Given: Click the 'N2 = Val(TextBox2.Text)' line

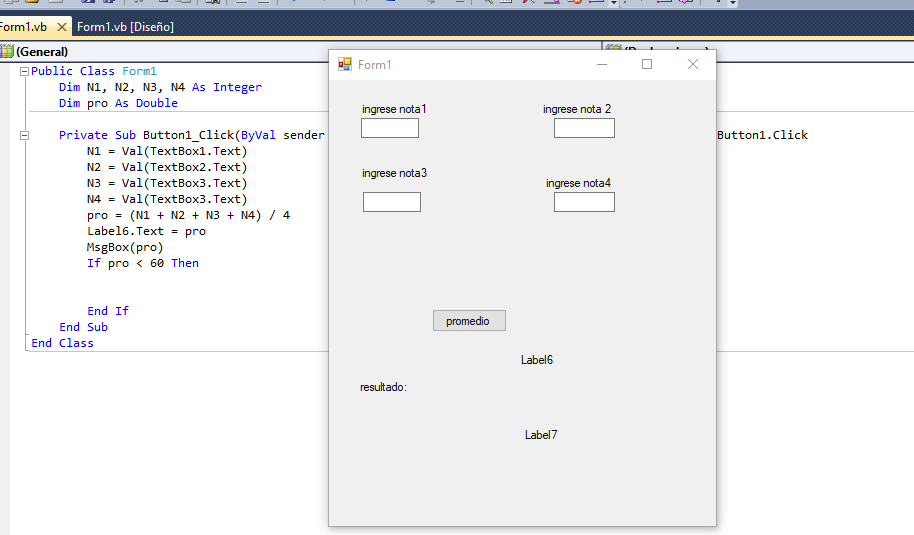Looking at the screenshot, I should [x=167, y=167].
